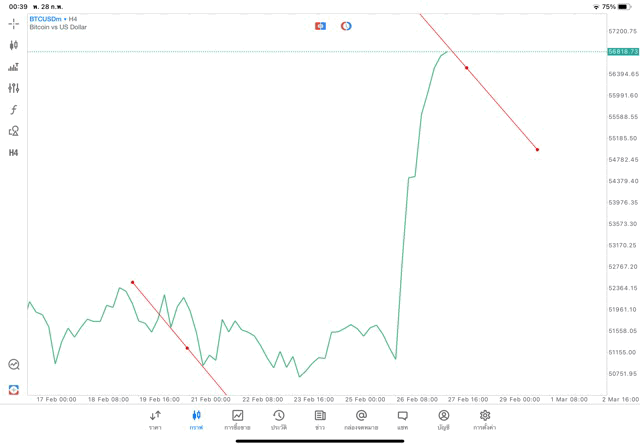Switch to the การซื้อขาย (Trade) tab
The width and height of the screenshot is (640, 447).
pos(237,419)
